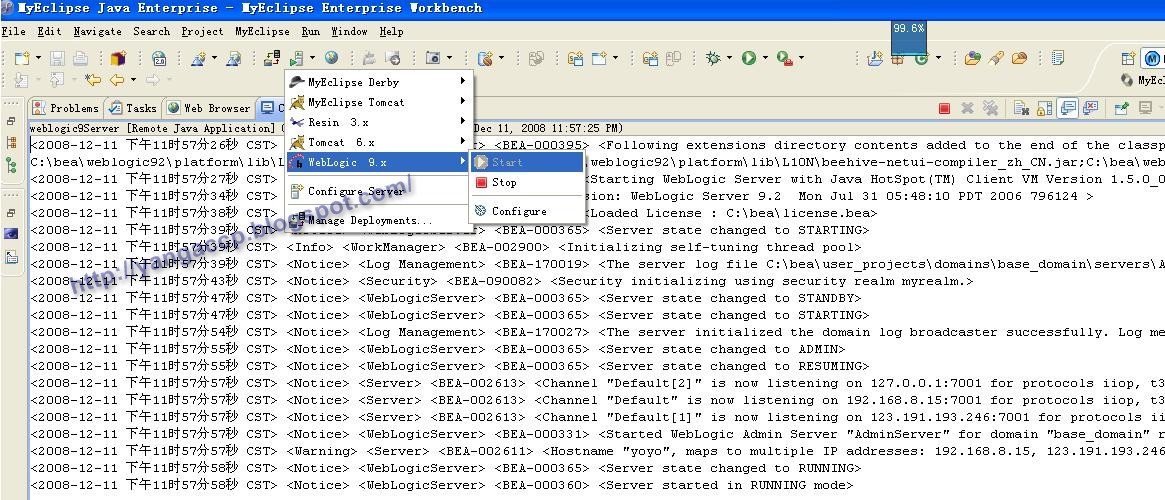Click the Remove Launch gray X icon
The width and height of the screenshot is (1165, 500).
967,108
